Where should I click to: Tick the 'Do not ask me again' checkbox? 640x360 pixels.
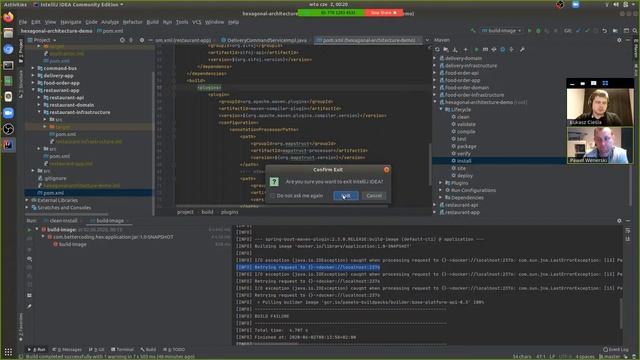[x=273, y=196]
